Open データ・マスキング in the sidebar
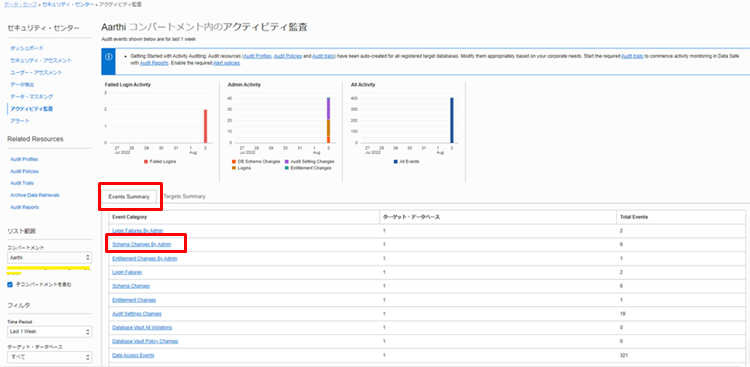 32,97
